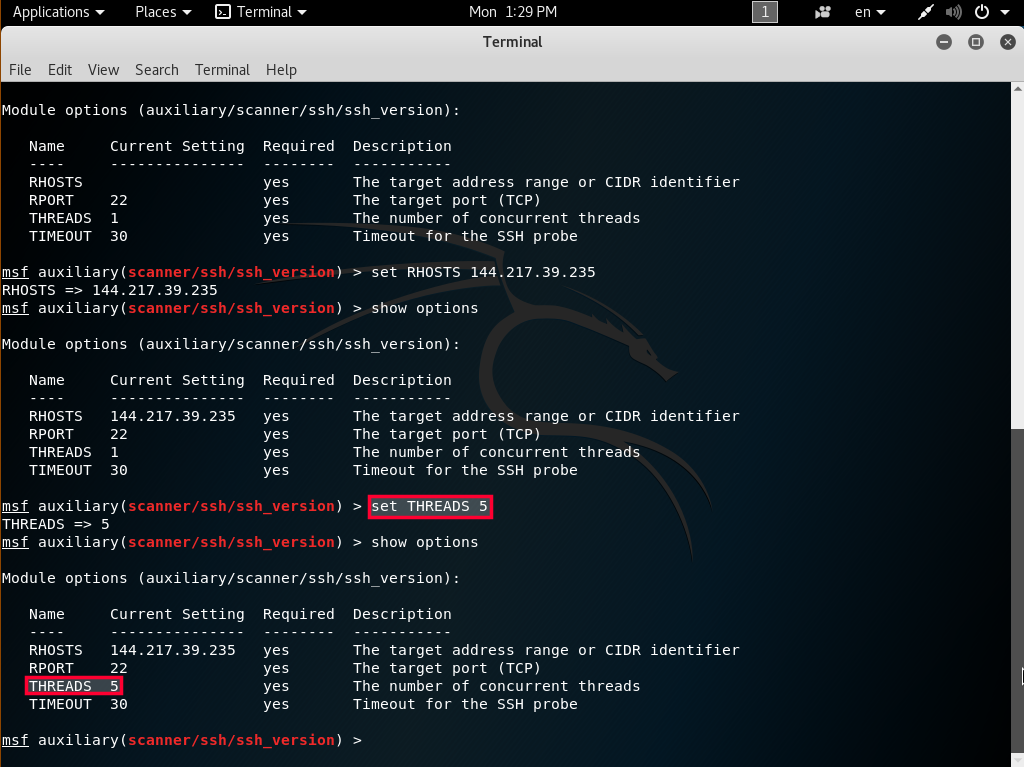
Task: Click the highlighted set THREADS 5 command
Action: tap(430, 507)
